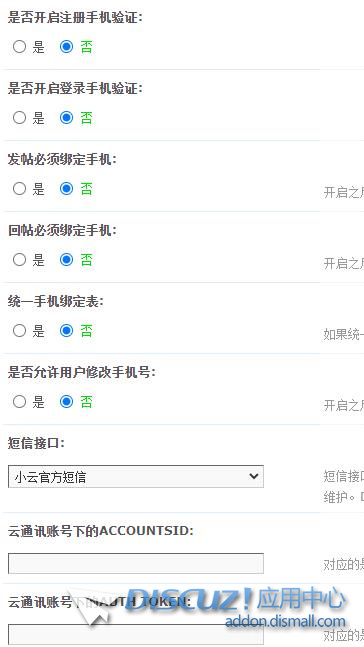The image size is (364, 647).
Task: Select 是 for 统一手机绑定表
Action: 19,331
